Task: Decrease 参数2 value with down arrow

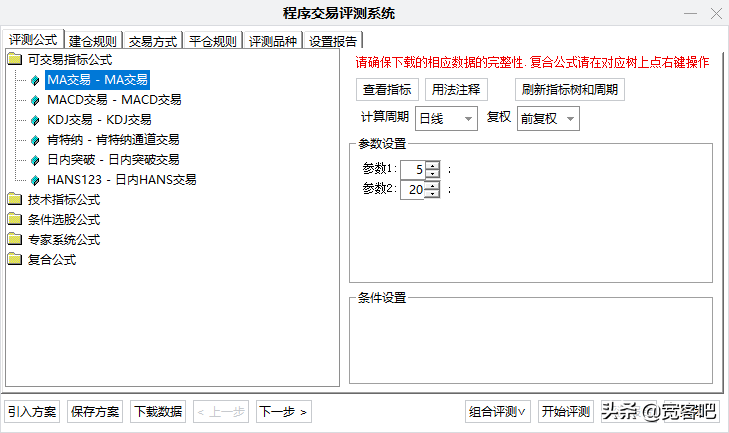Action: [432, 193]
